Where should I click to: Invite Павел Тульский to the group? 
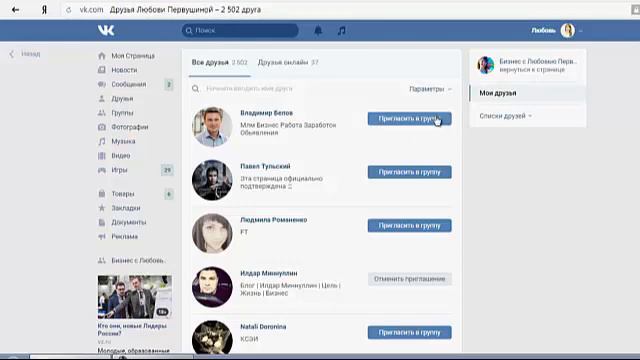[x=409, y=172]
